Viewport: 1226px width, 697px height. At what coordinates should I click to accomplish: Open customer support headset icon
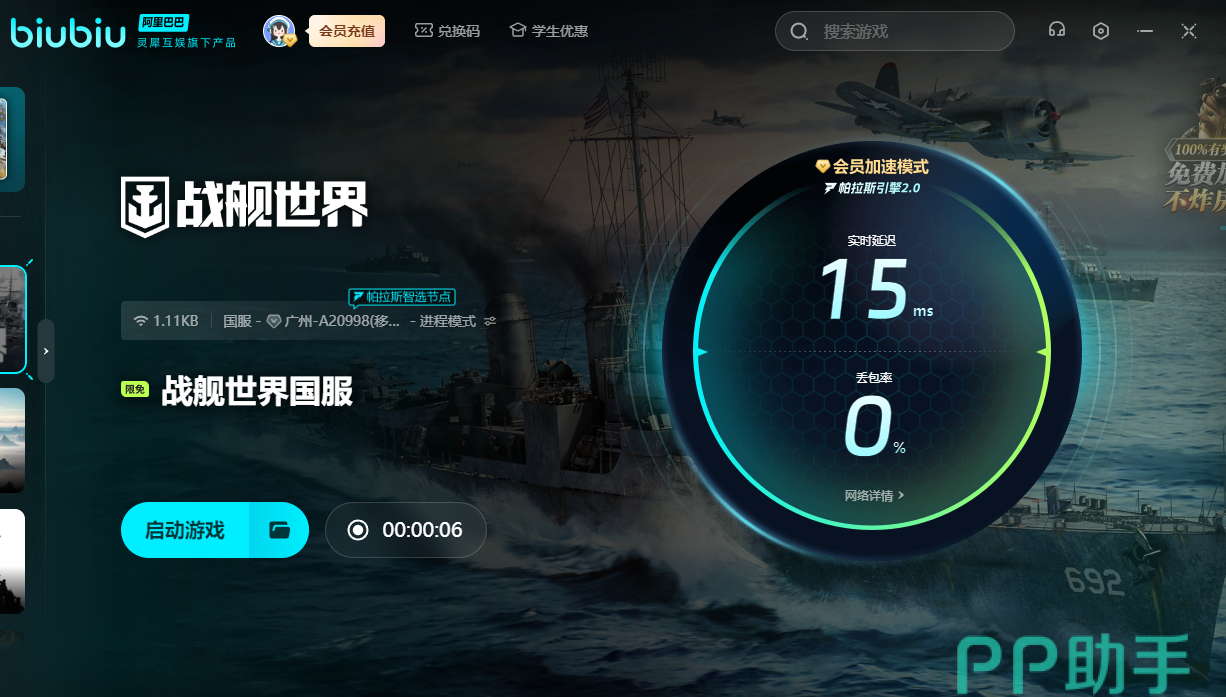tap(1056, 31)
